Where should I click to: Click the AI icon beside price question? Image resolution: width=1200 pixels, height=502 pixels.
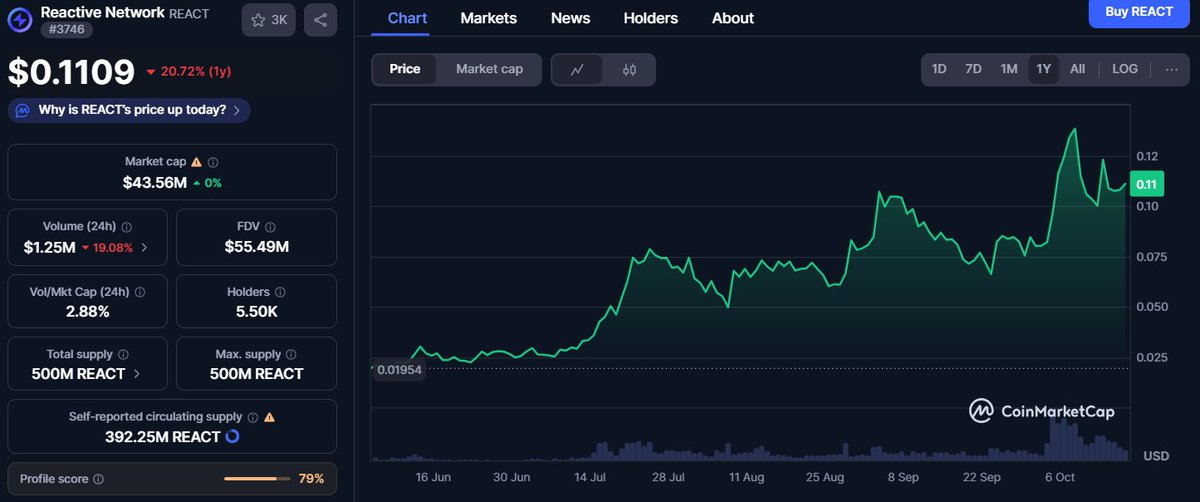pos(22,110)
